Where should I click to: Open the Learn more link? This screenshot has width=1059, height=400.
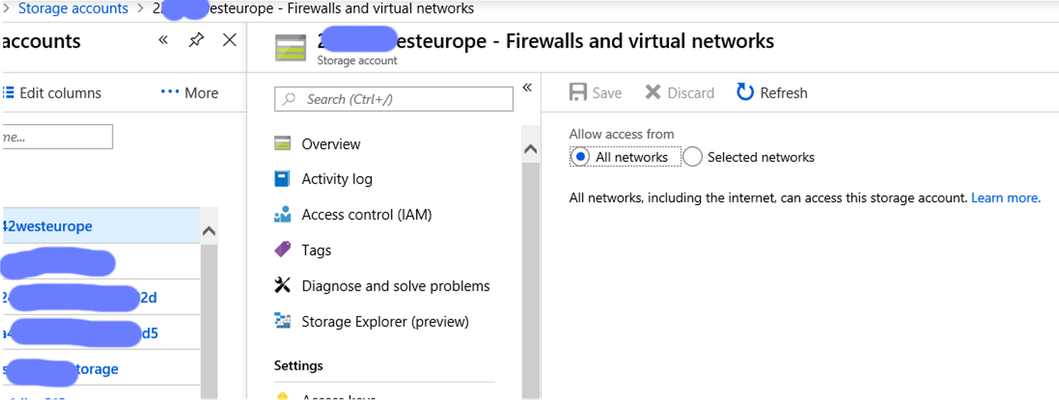1006,198
